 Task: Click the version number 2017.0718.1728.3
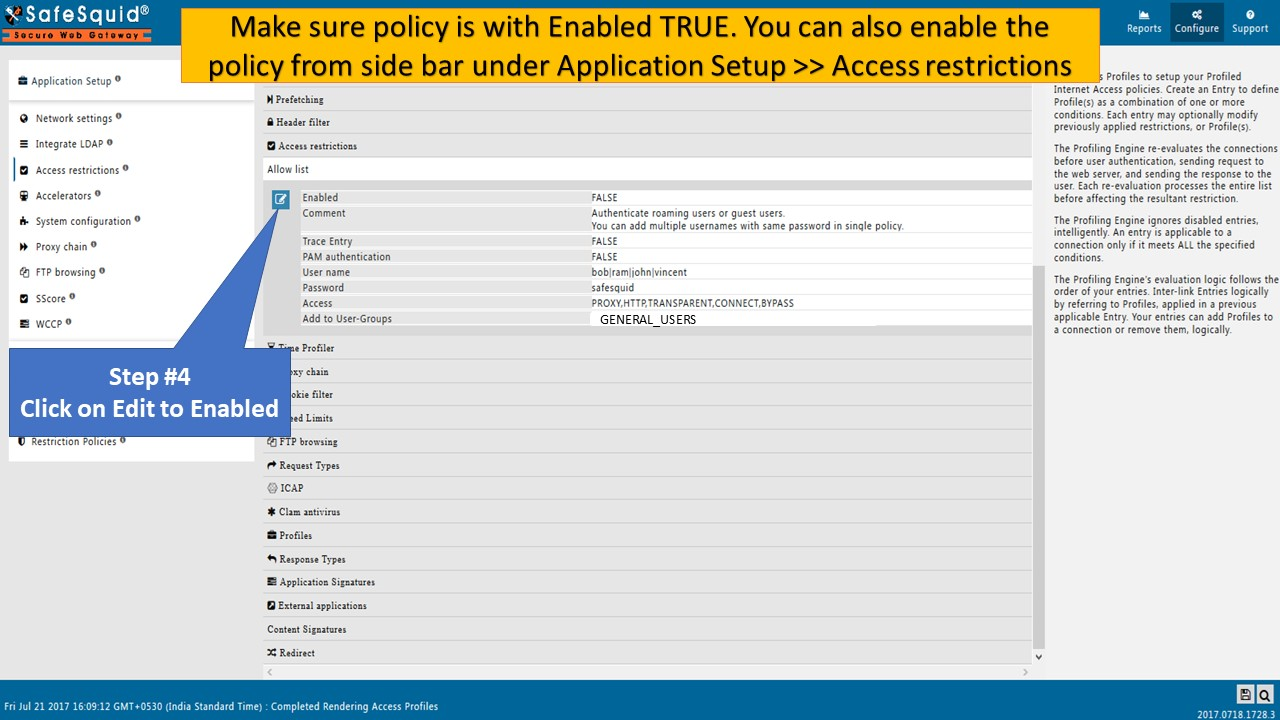click(x=1236, y=713)
